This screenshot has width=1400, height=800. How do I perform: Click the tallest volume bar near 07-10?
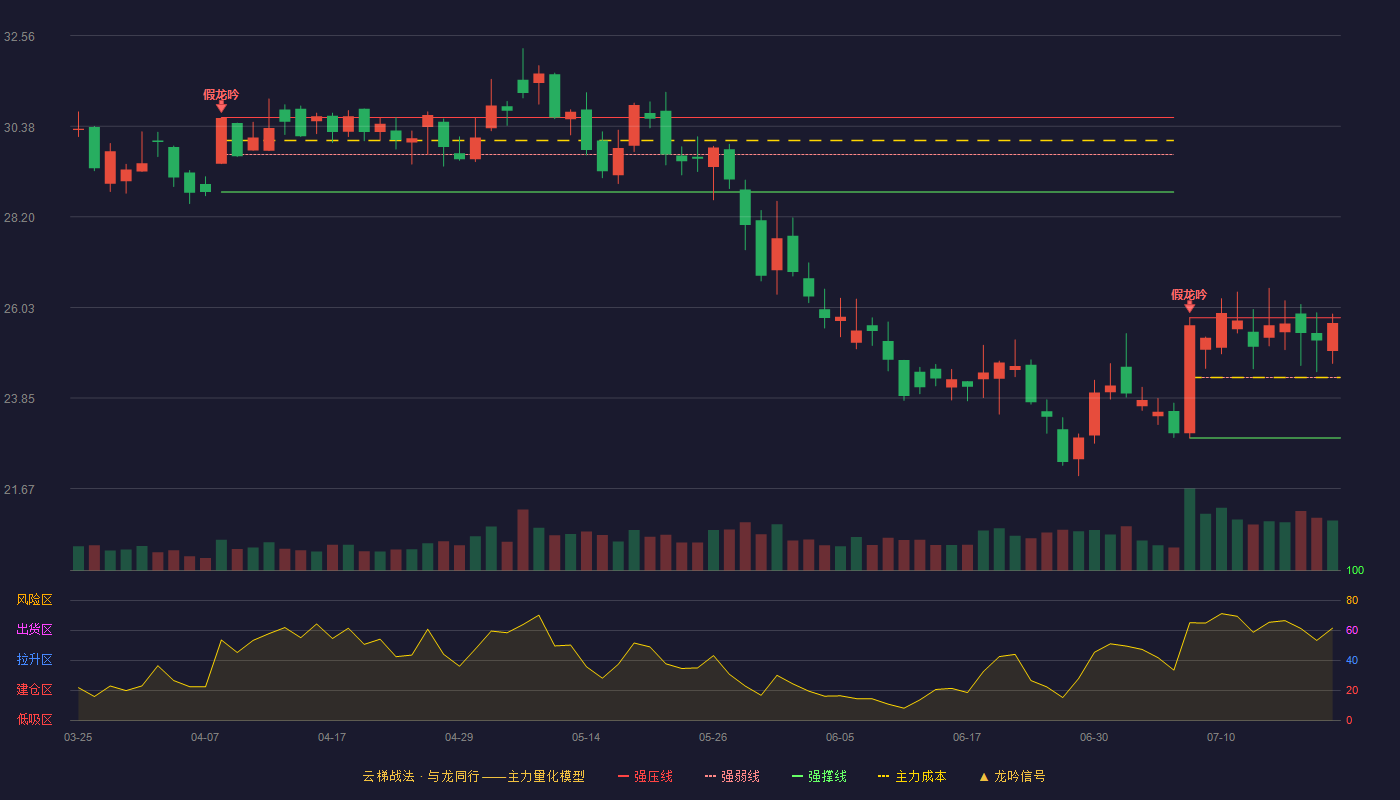pos(1189,529)
